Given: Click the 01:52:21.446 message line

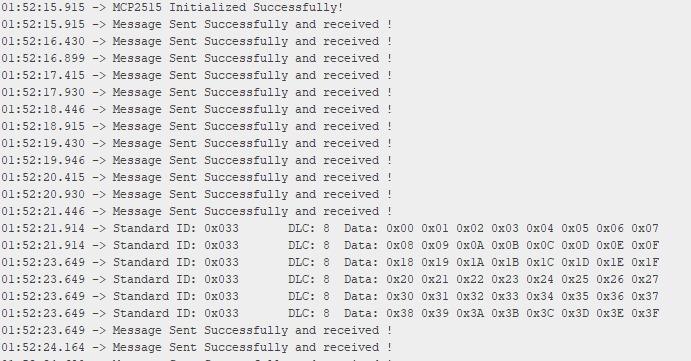Looking at the screenshot, I should tap(197, 211).
